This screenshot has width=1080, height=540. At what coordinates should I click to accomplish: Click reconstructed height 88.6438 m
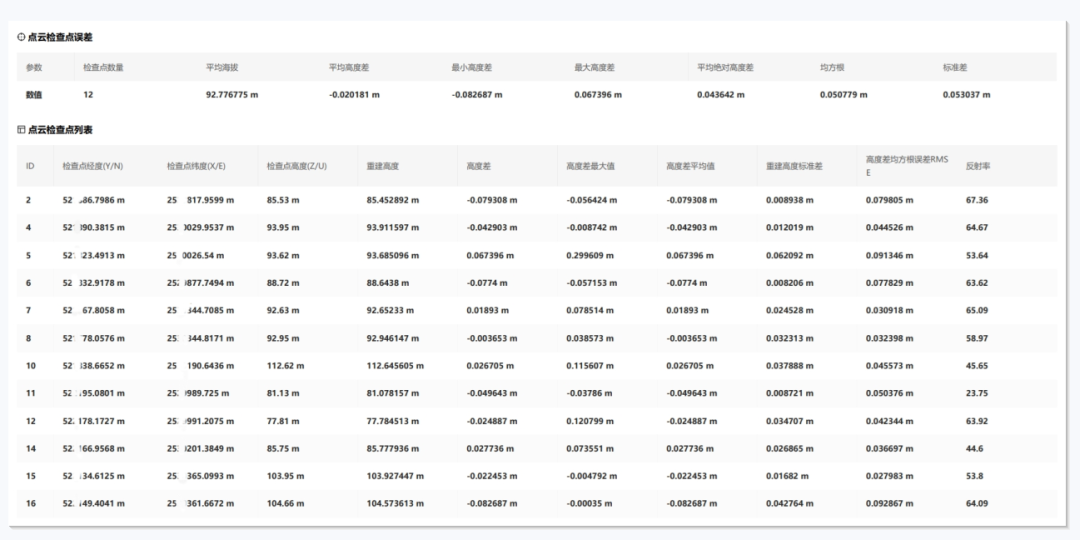pyautogui.click(x=388, y=283)
